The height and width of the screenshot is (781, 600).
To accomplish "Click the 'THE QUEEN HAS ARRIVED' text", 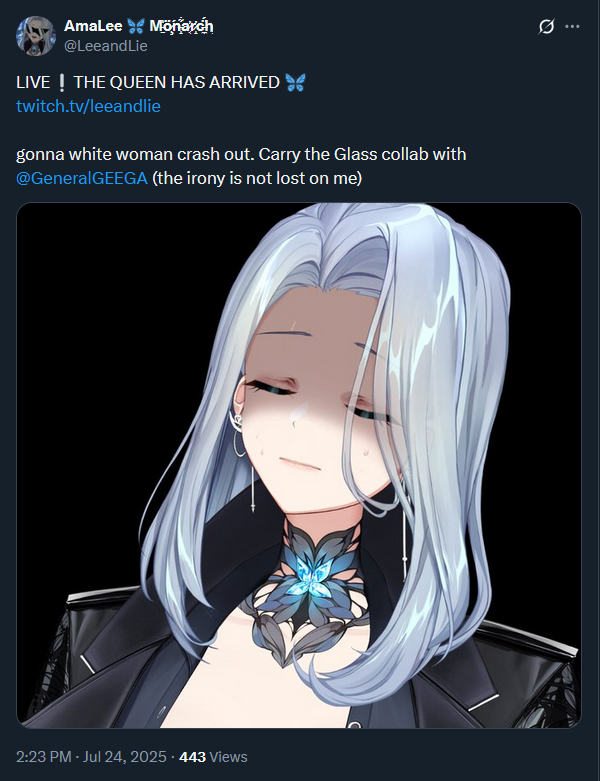I will coord(177,82).
